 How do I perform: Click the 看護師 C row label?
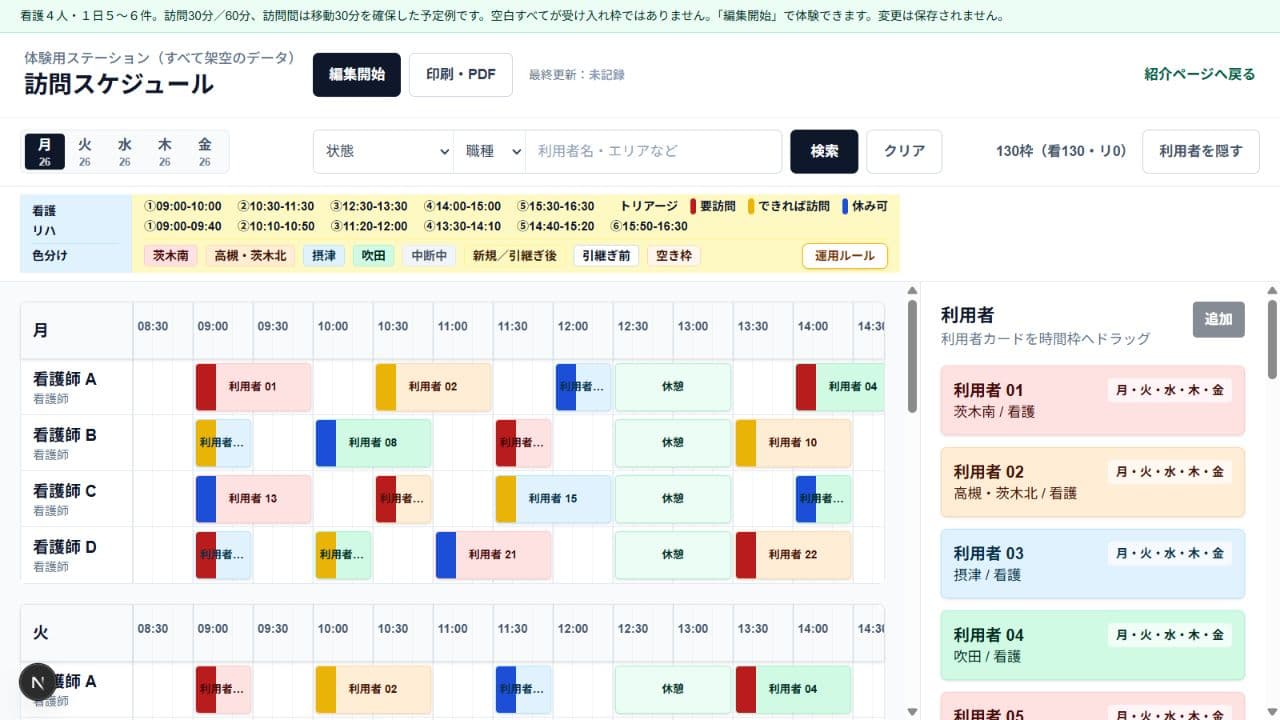[77, 499]
